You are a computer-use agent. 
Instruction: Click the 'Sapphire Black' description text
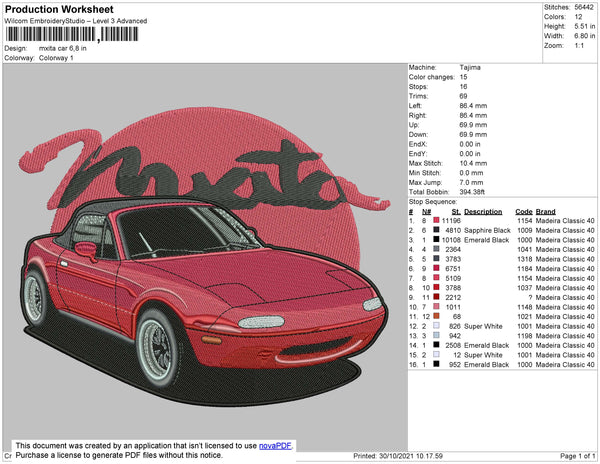[487, 230]
